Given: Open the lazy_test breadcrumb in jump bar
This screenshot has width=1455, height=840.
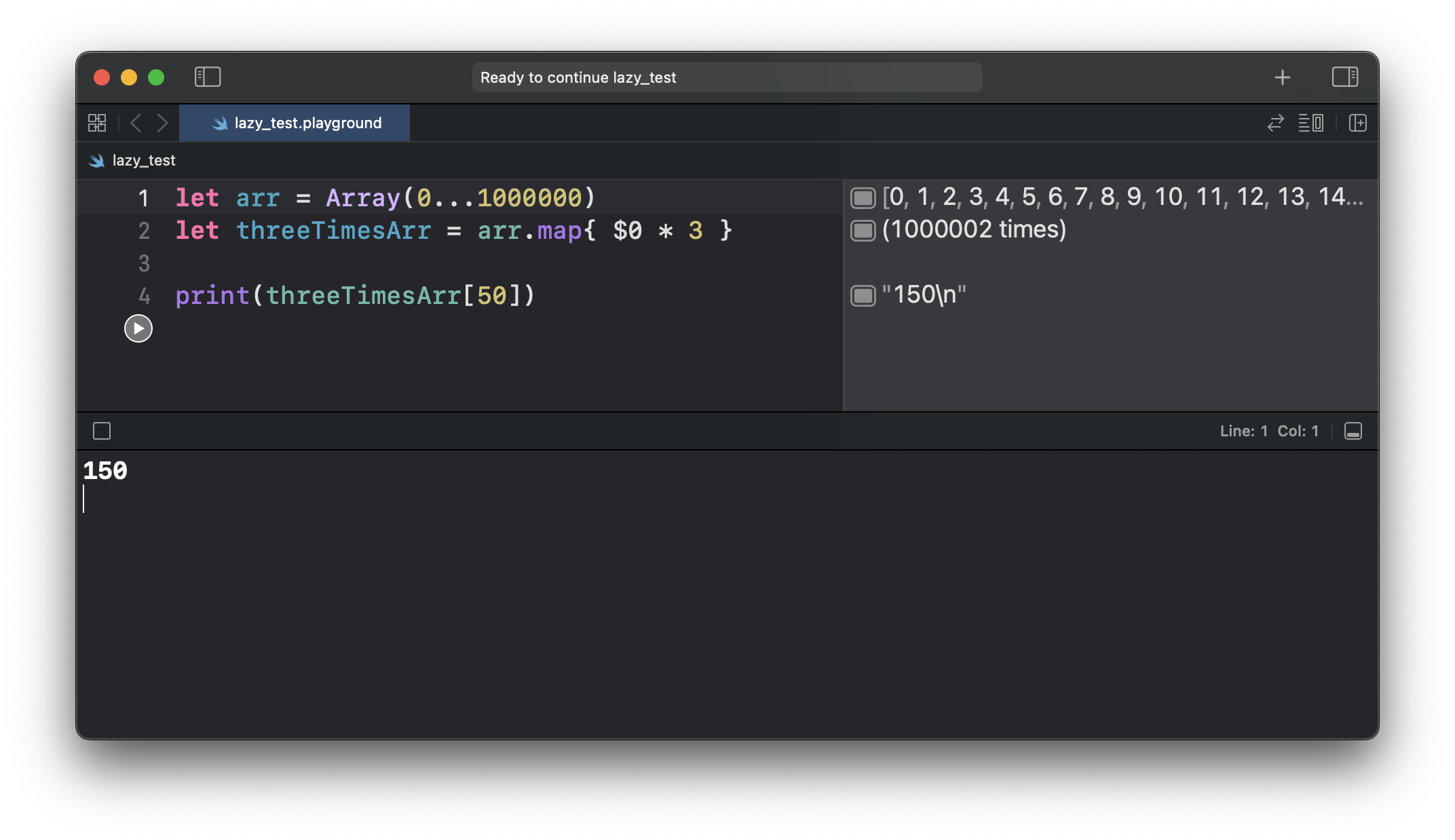Looking at the screenshot, I should (x=143, y=161).
